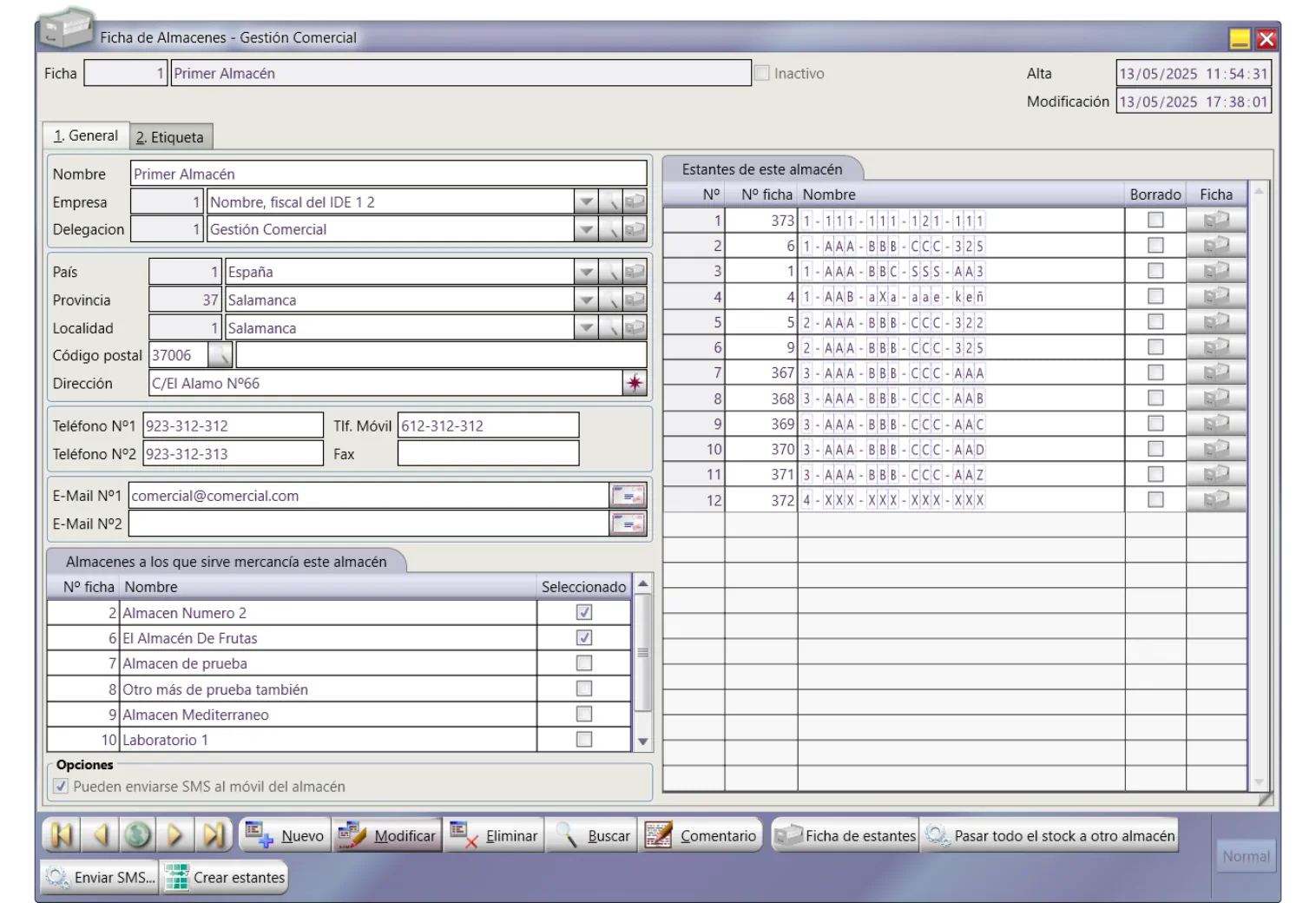Check Borrado for shelf 1-111-111-121-111
1316x903 pixels.
(x=1155, y=220)
